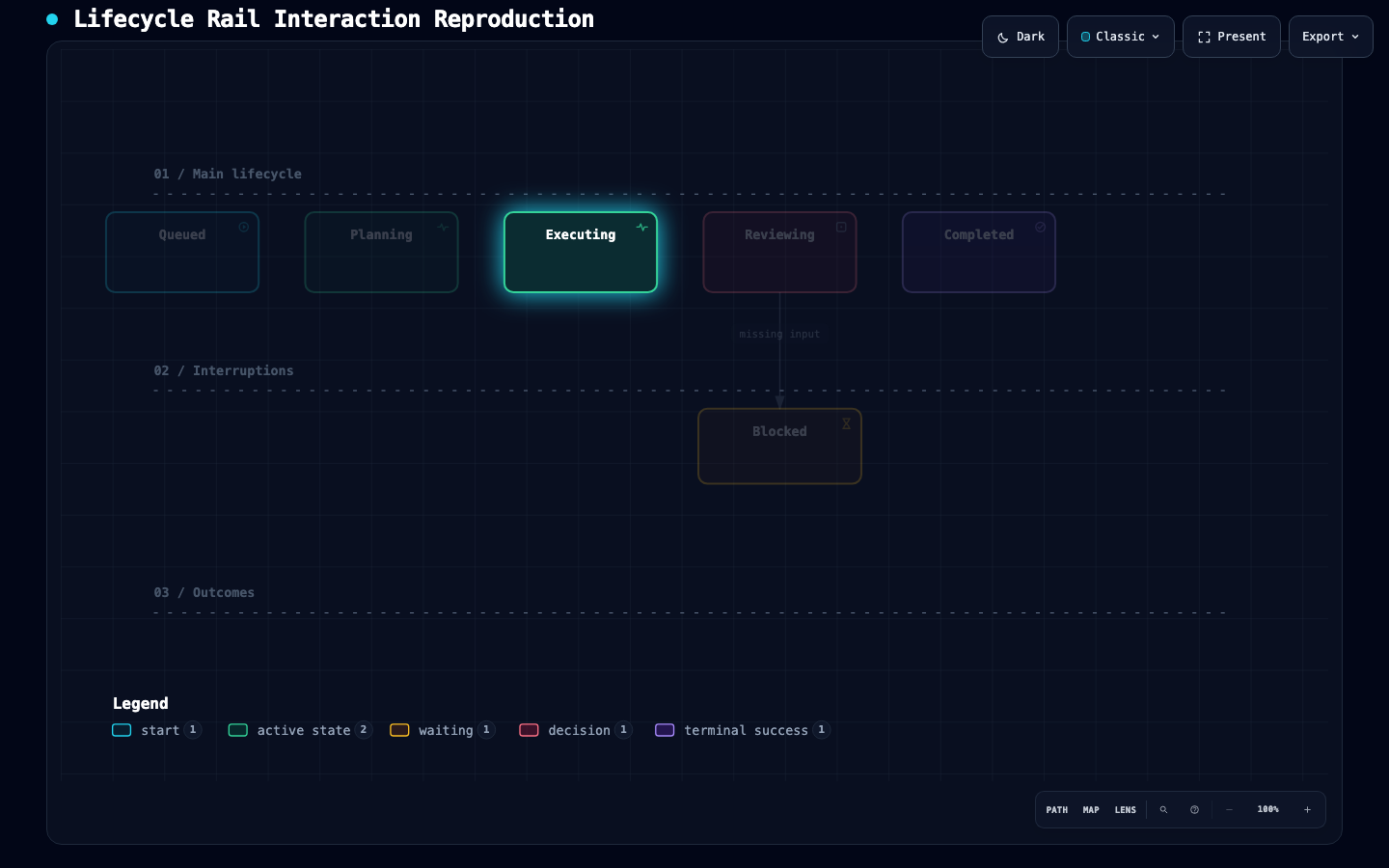Viewport: 1389px width, 868px height.
Task: Open the Classic style dropdown
Action: 1121,37
